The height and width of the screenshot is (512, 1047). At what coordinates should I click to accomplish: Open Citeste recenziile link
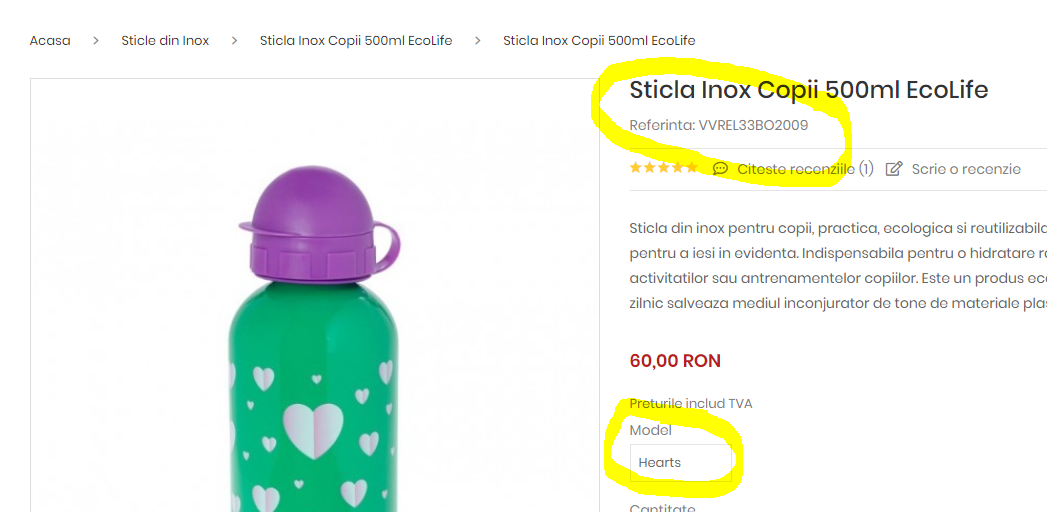tap(796, 169)
